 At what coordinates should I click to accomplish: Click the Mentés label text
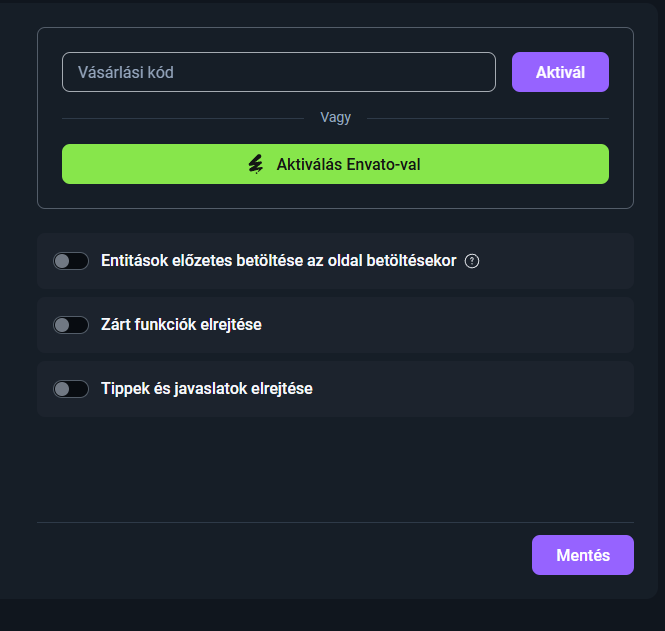coord(582,555)
